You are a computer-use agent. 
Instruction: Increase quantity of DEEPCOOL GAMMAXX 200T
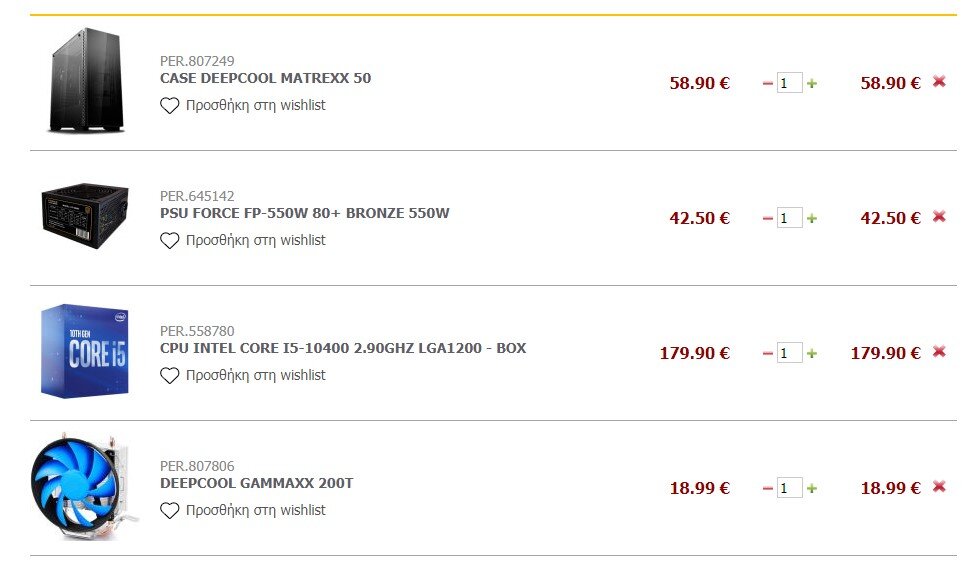(811, 488)
